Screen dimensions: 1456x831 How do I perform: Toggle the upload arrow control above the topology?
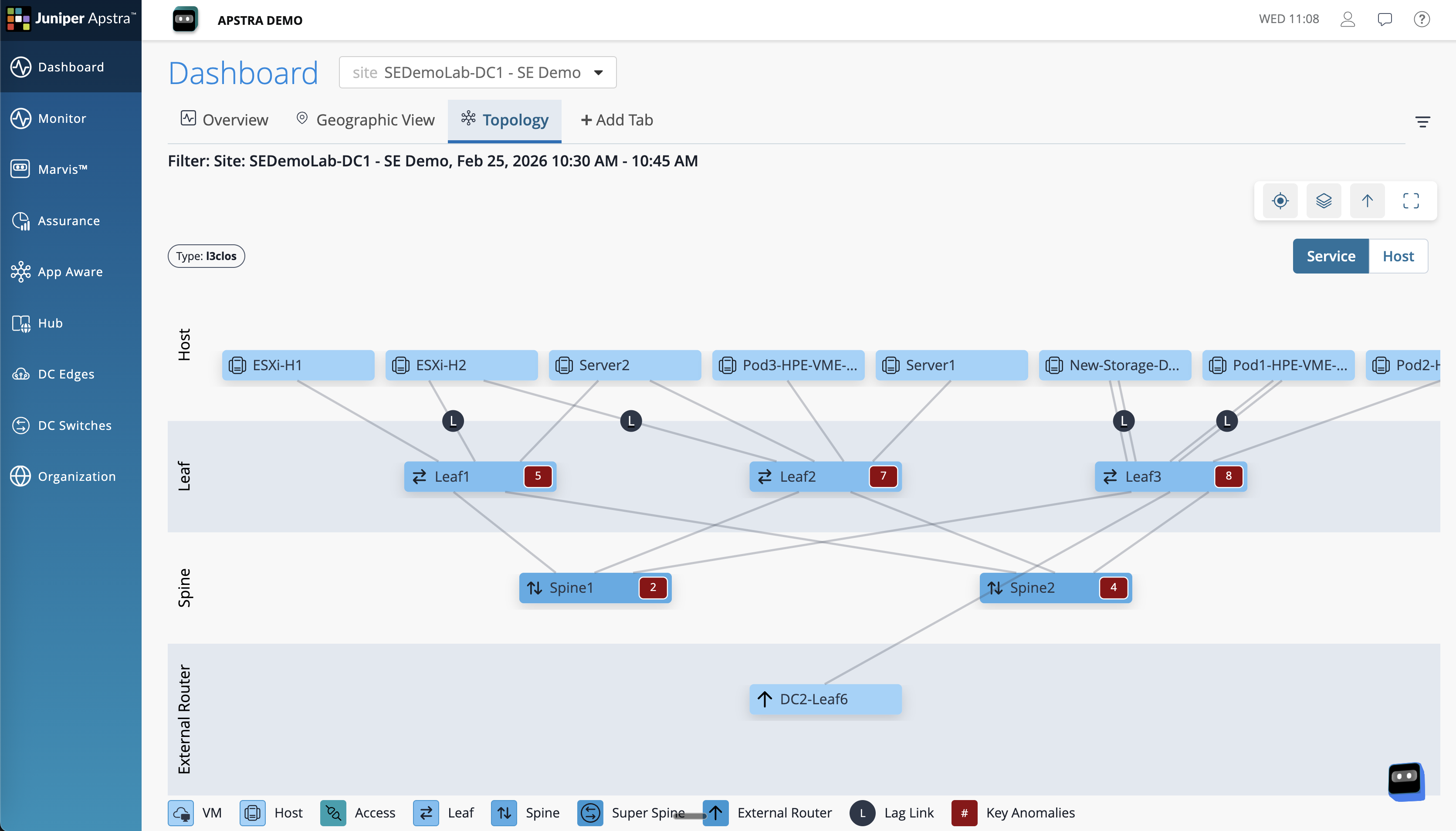(x=1368, y=200)
